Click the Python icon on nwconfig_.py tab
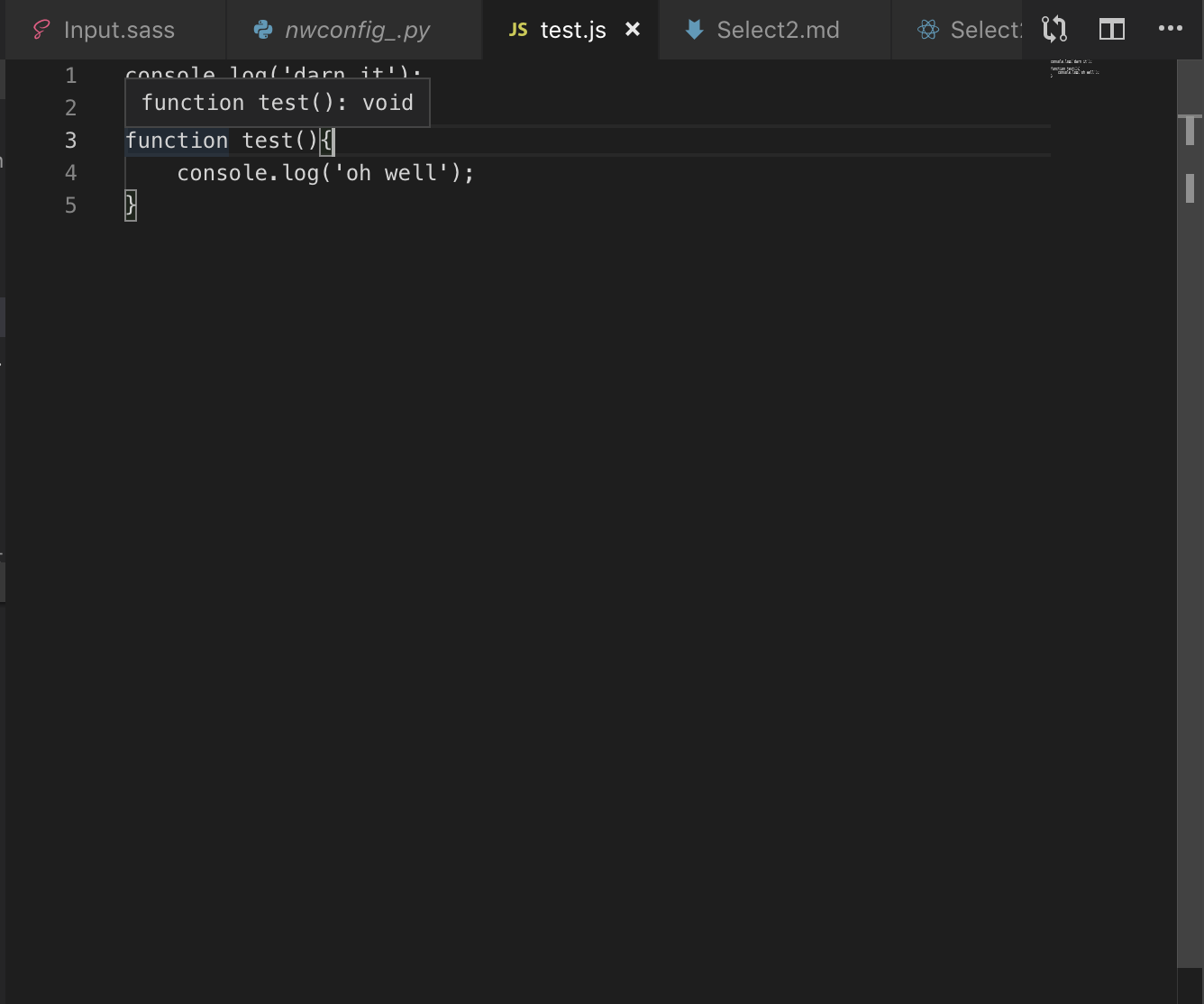 [263, 30]
